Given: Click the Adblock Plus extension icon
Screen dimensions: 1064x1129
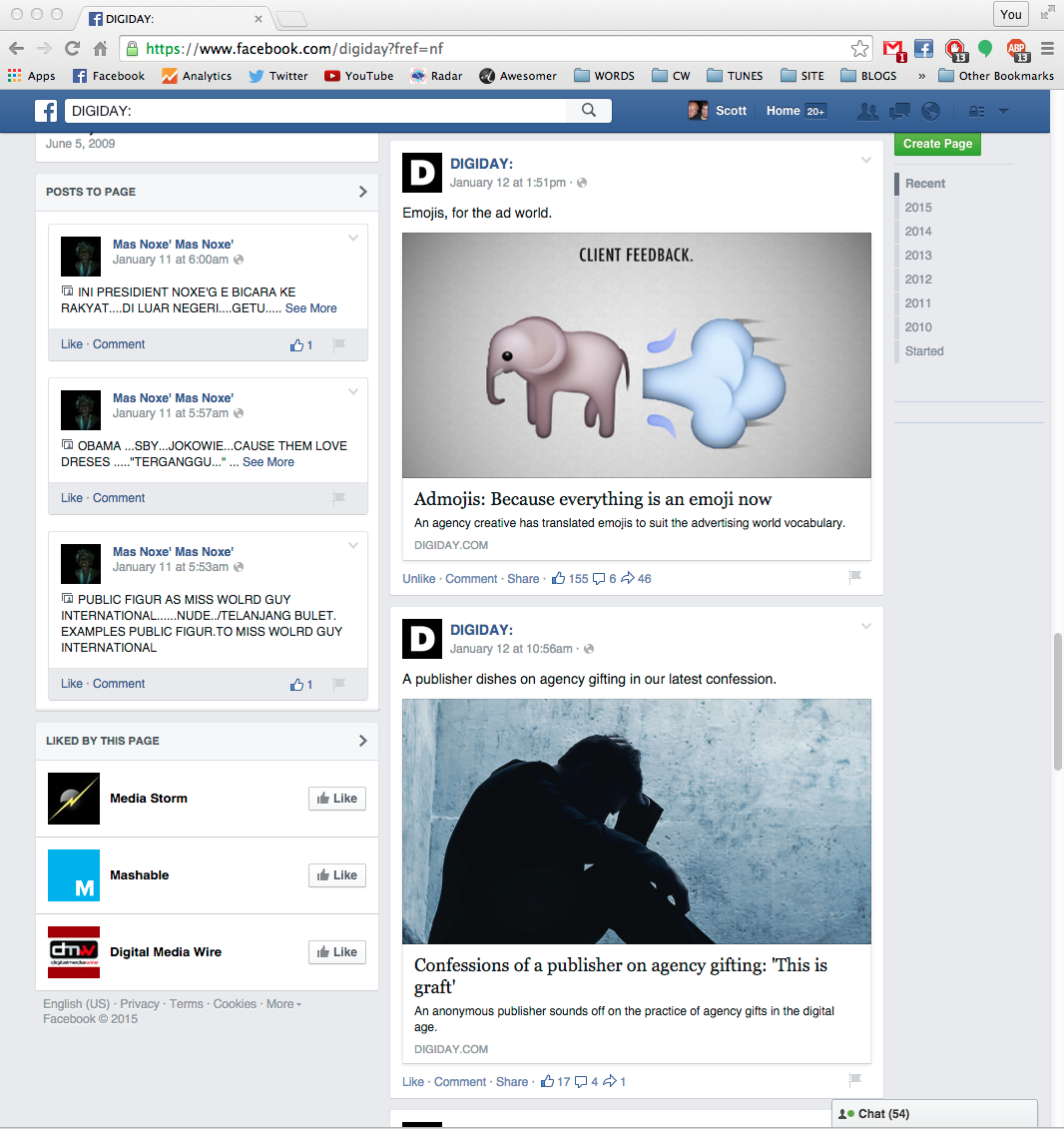Looking at the screenshot, I should (1018, 50).
